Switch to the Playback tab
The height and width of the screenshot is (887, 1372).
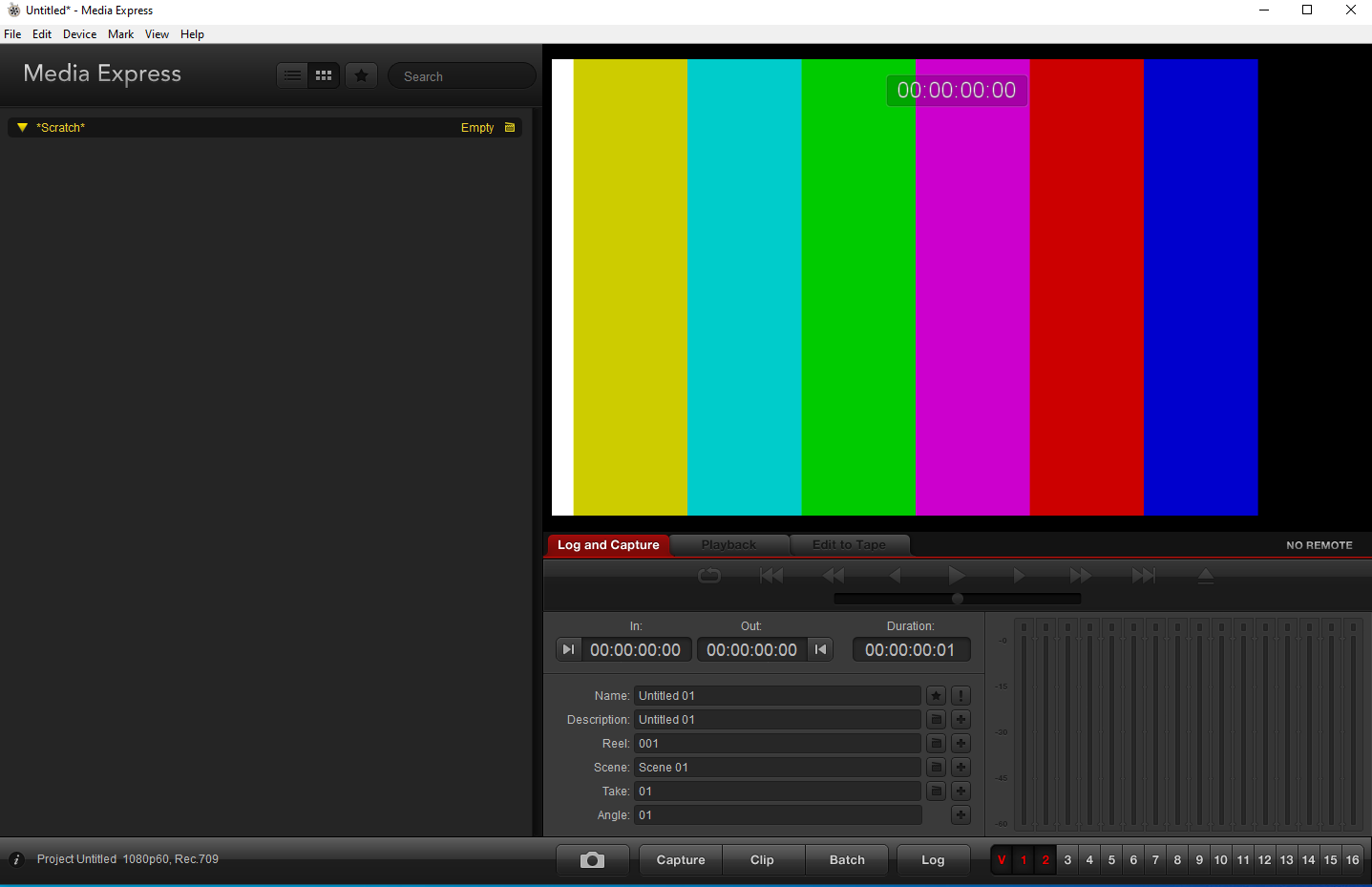click(728, 544)
